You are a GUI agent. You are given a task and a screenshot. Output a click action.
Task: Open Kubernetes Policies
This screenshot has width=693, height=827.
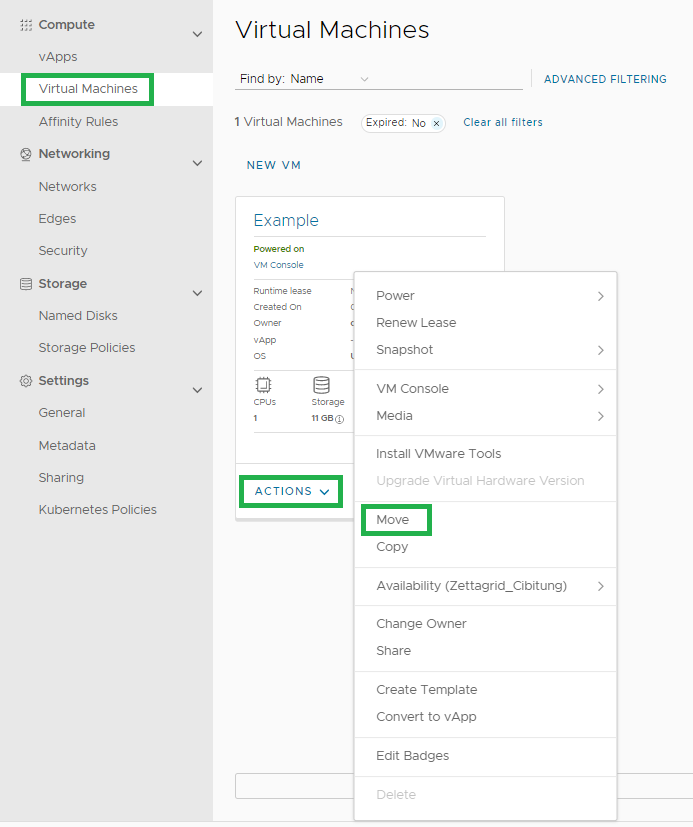click(x=98, y=510)
